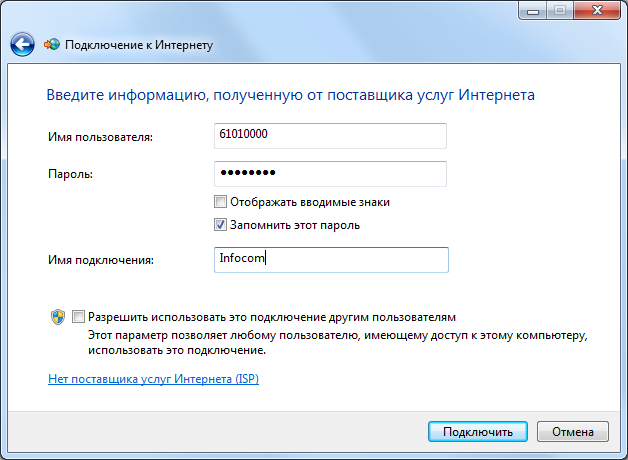Click the 'Пароль:' label

(70, 174)
